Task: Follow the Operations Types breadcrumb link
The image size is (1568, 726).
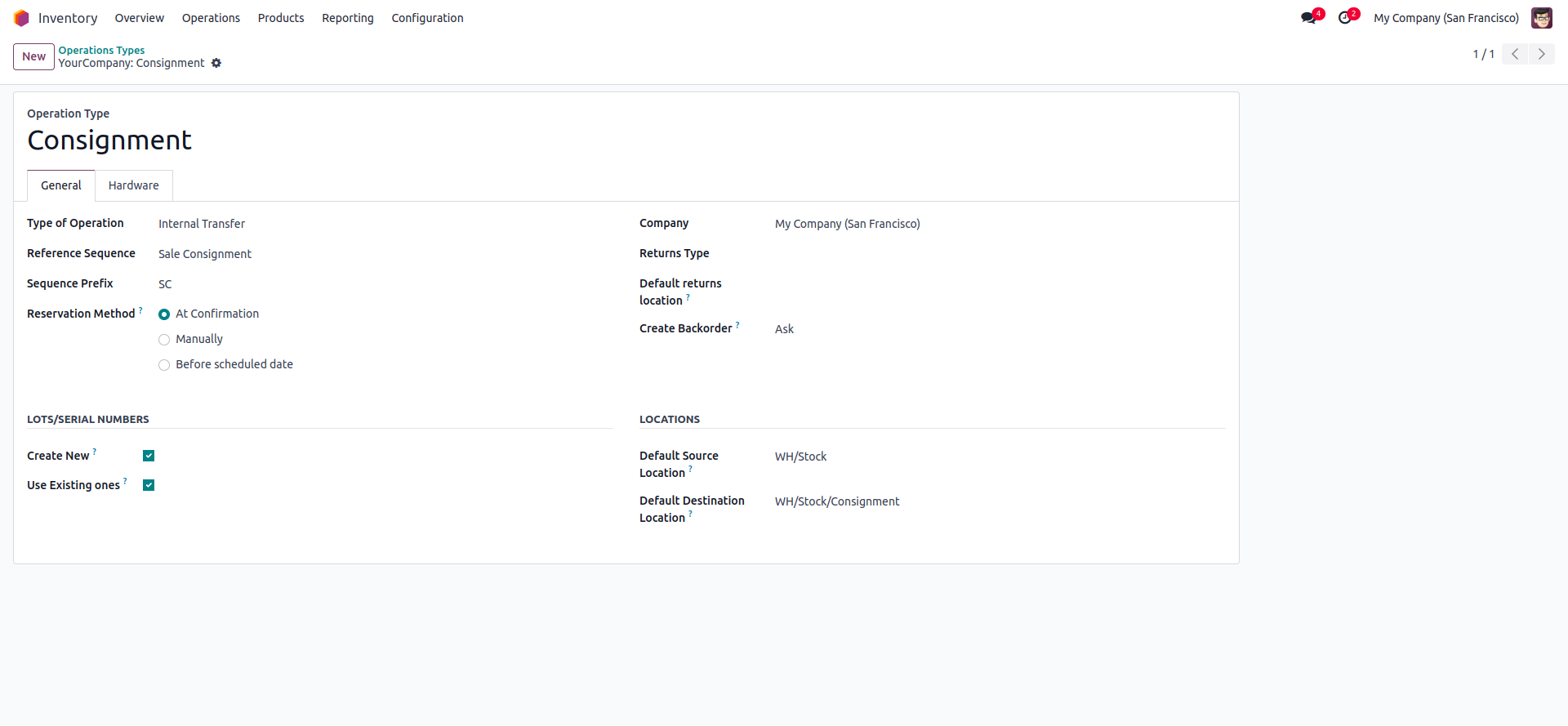Action: pos(101,50)
